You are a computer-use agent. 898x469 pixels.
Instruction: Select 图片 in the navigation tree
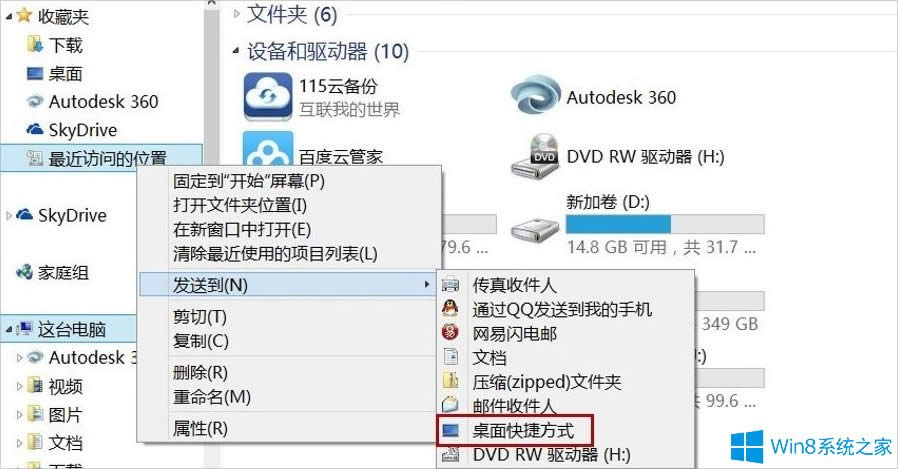click(x=66, y=415)
